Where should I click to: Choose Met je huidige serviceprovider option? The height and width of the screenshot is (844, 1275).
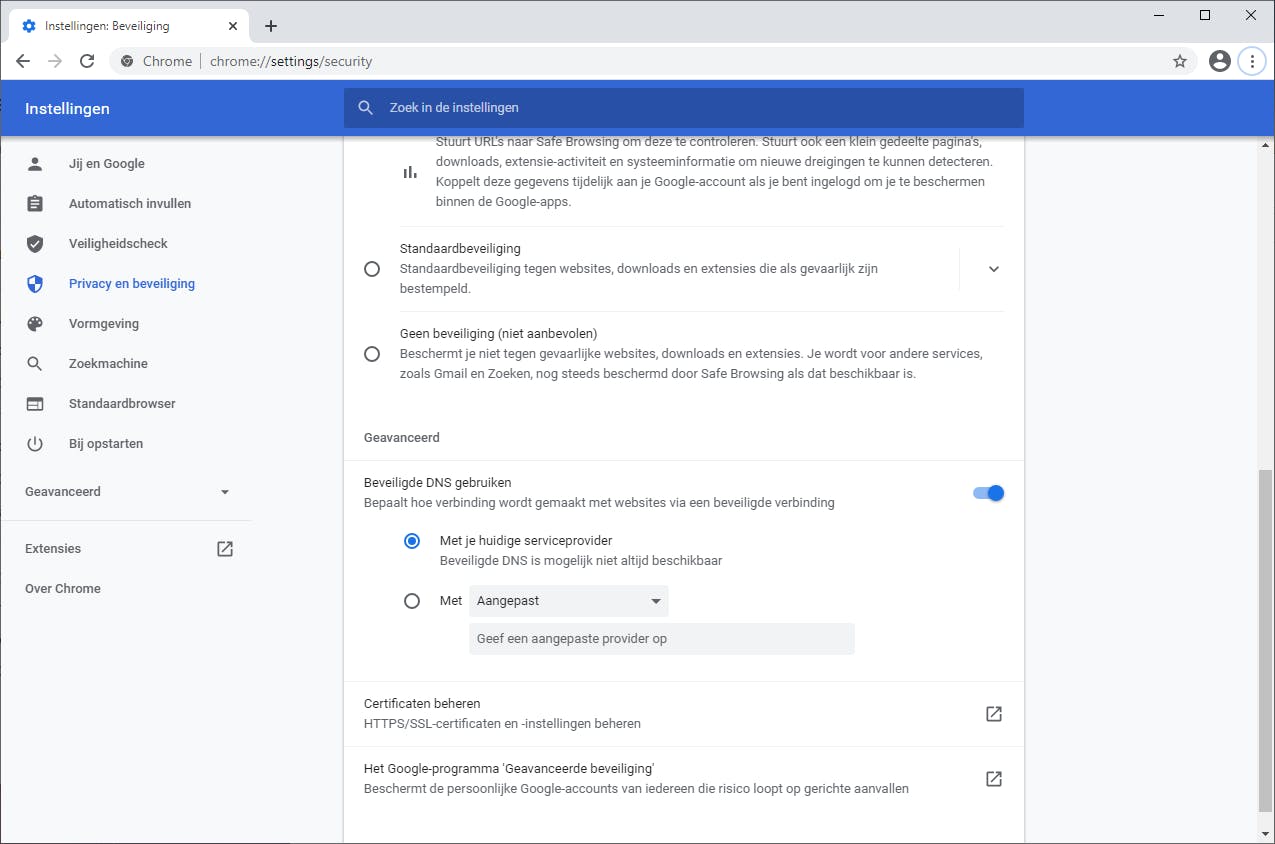click(412, 541)
